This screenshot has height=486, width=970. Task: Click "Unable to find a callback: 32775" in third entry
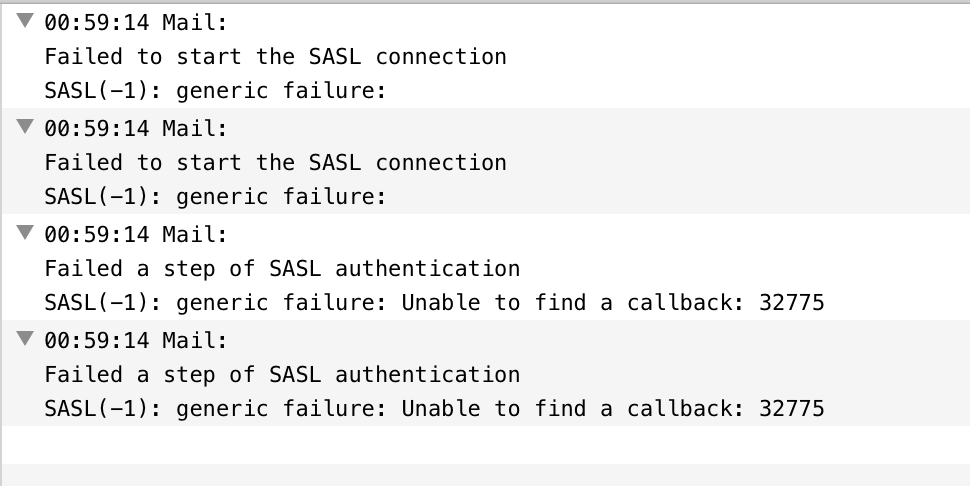(x=612, y=303)
